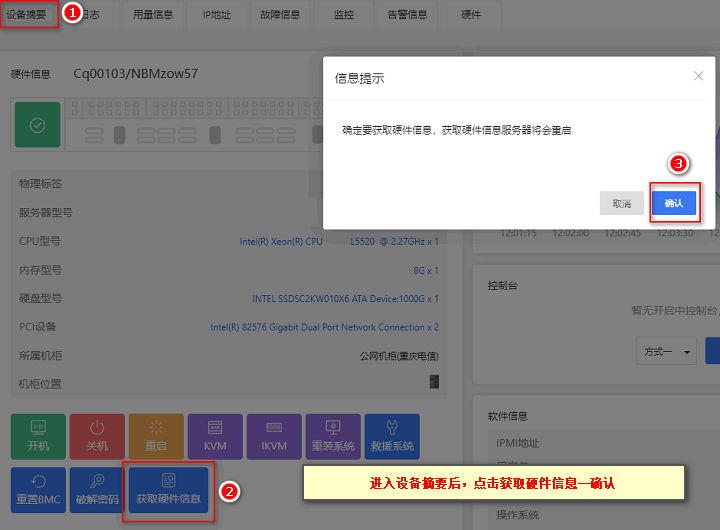Click the 救援系统 rescue system button
Screen dimensions: 720x530
click(392, 436)
